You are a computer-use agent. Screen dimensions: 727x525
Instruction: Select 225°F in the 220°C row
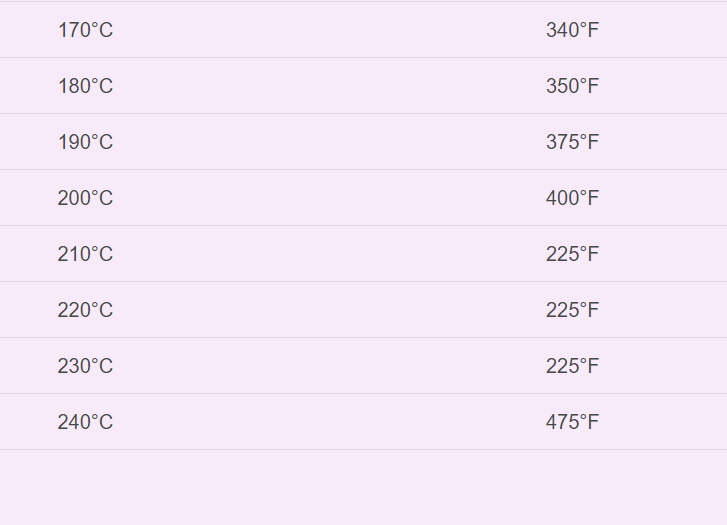pyautogui.click(x=572, y=310)
